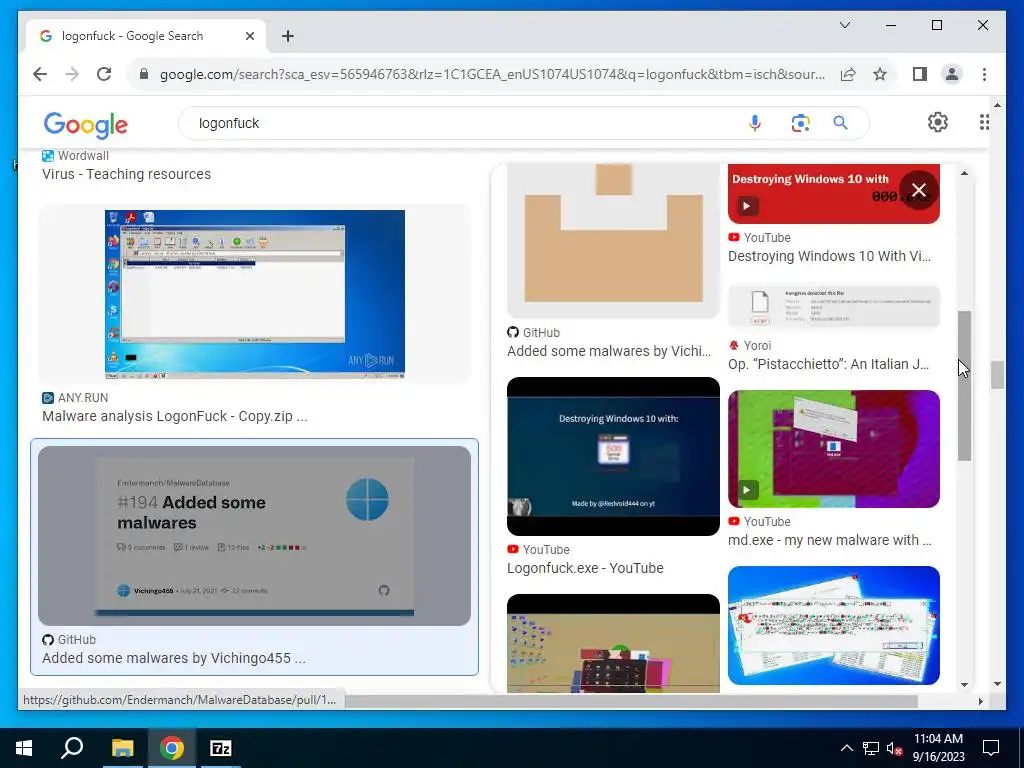This screenshot has height=768, width=1024.
Task: Open the tab search chevron
Action: click(844, 25)
